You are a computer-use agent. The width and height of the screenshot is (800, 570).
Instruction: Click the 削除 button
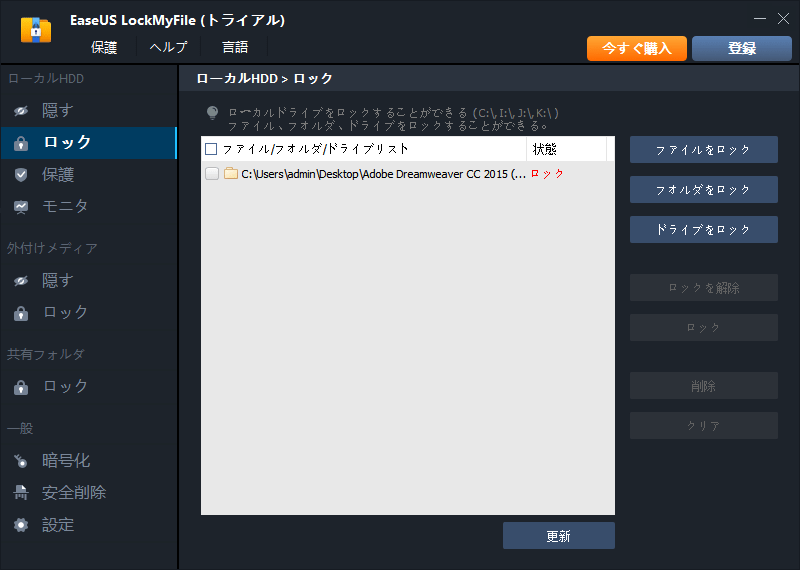pyautogui.click(x=704, y=386)
